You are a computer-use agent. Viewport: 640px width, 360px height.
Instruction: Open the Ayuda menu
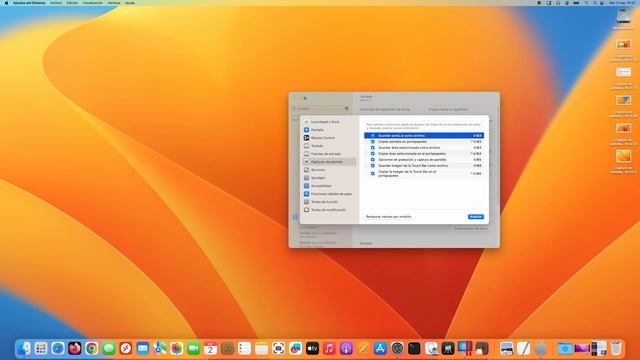130,3
